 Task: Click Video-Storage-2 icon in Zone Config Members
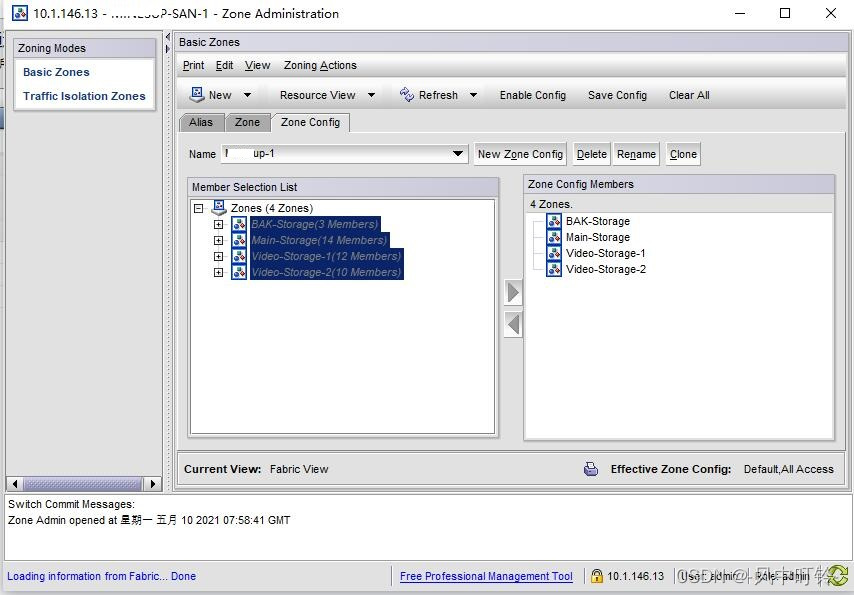554,269
